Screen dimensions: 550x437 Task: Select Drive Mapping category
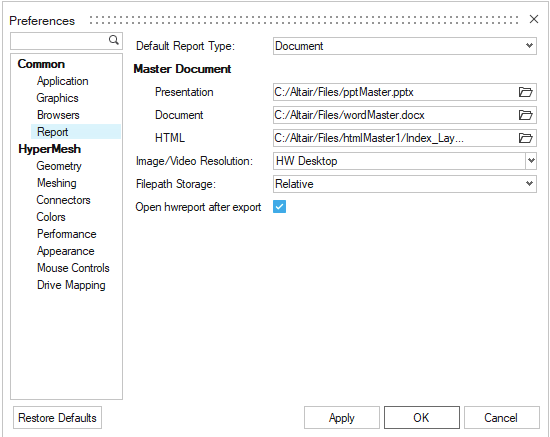point(71,285)
